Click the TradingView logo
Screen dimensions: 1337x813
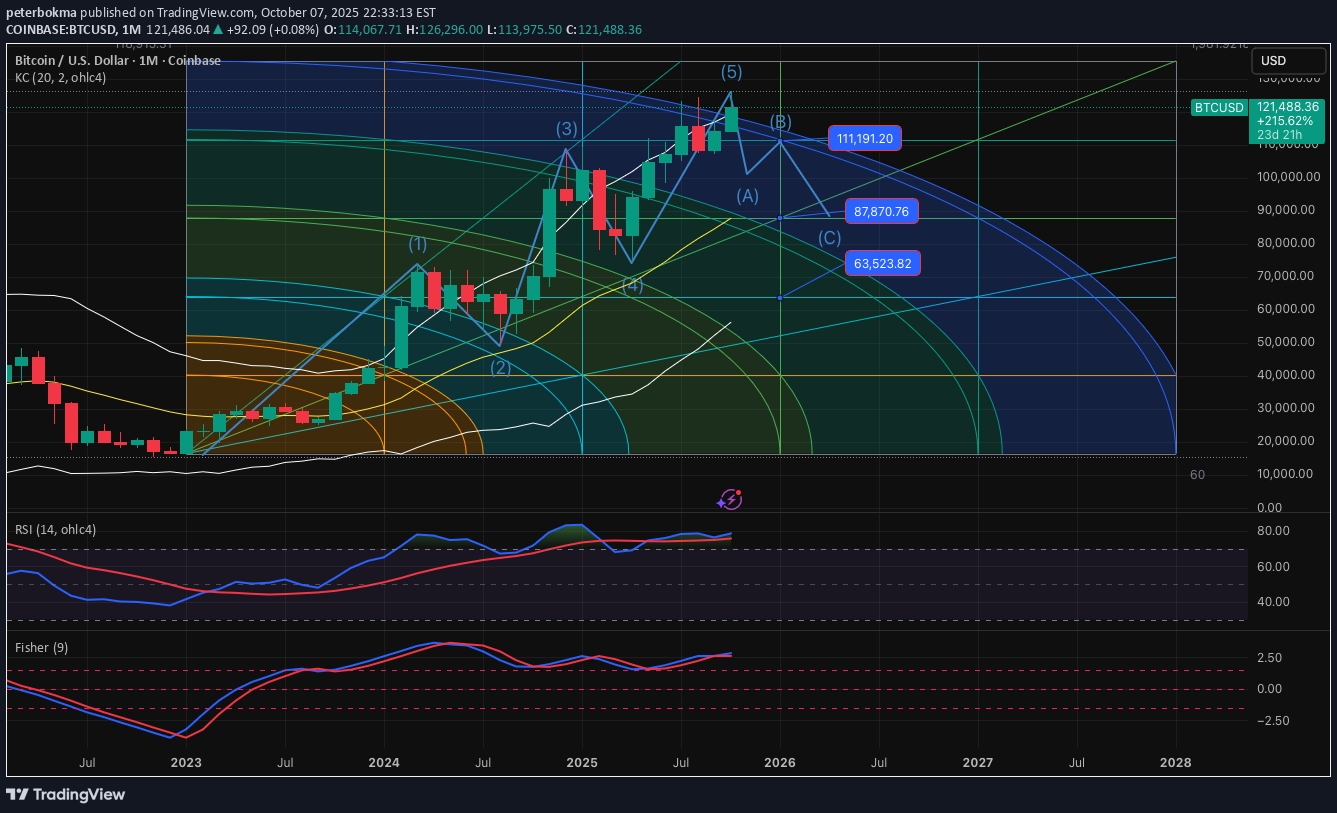(66, 794)
